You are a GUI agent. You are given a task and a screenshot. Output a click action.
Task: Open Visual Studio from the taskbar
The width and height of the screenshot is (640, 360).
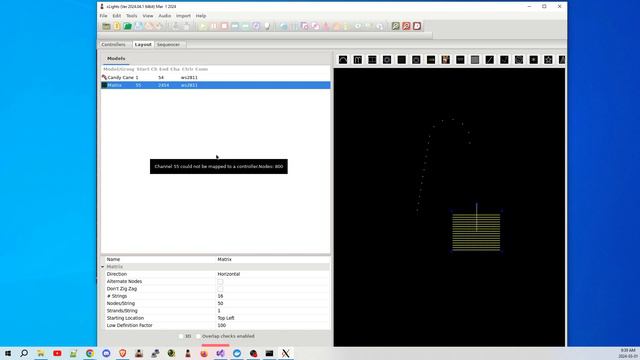click(220, 353)
